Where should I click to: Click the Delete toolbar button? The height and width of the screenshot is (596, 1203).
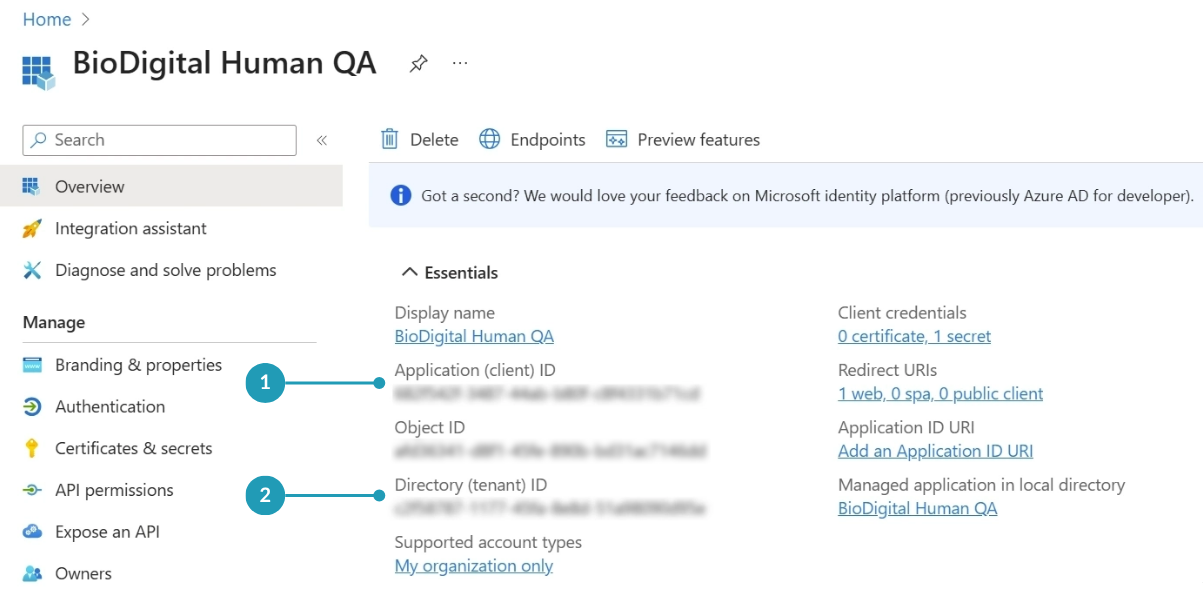coord(419,139)
